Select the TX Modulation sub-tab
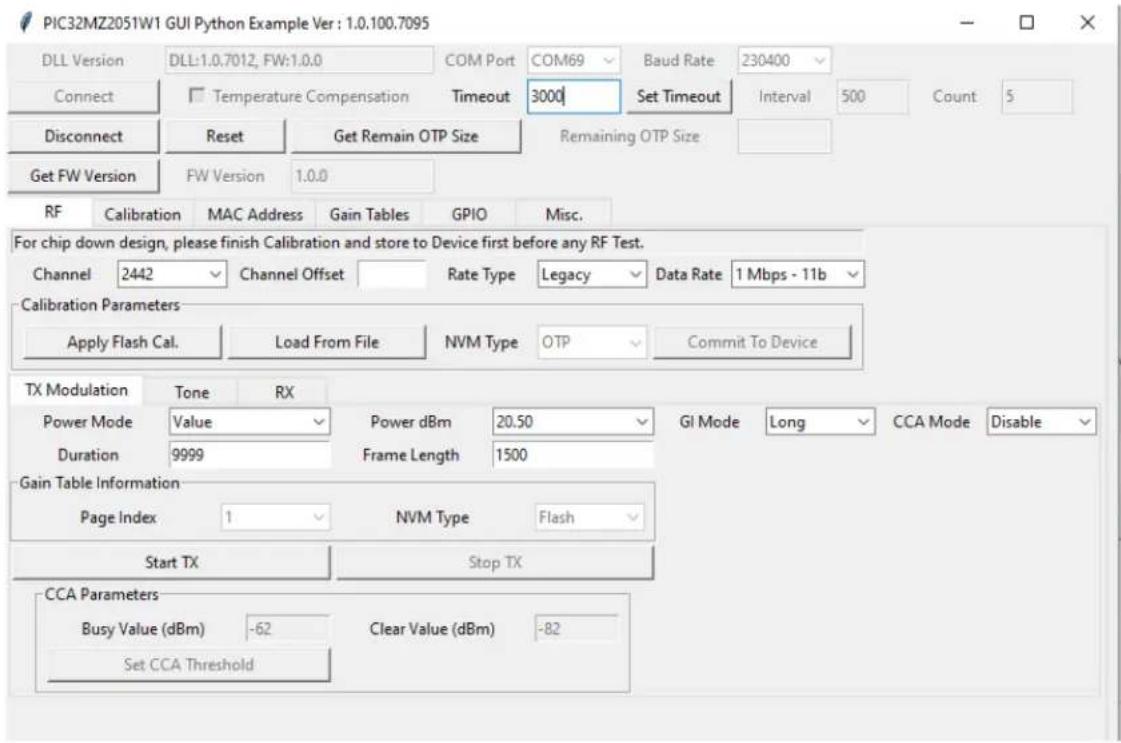 pyautogui.click(x=76, y=390)
